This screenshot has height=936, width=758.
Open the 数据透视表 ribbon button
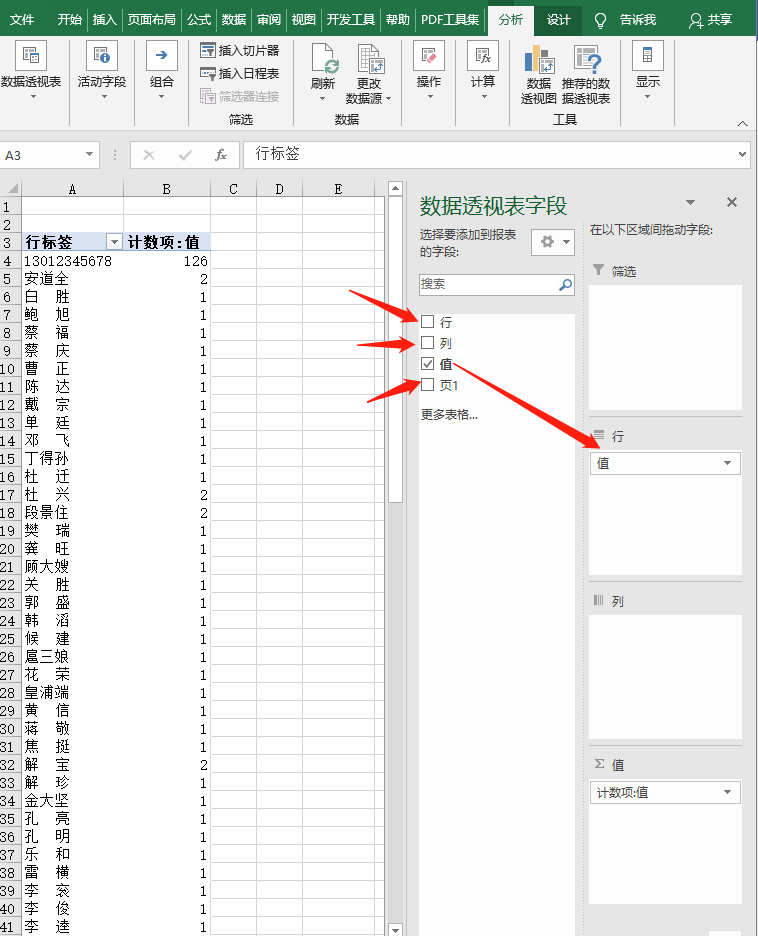31,71
